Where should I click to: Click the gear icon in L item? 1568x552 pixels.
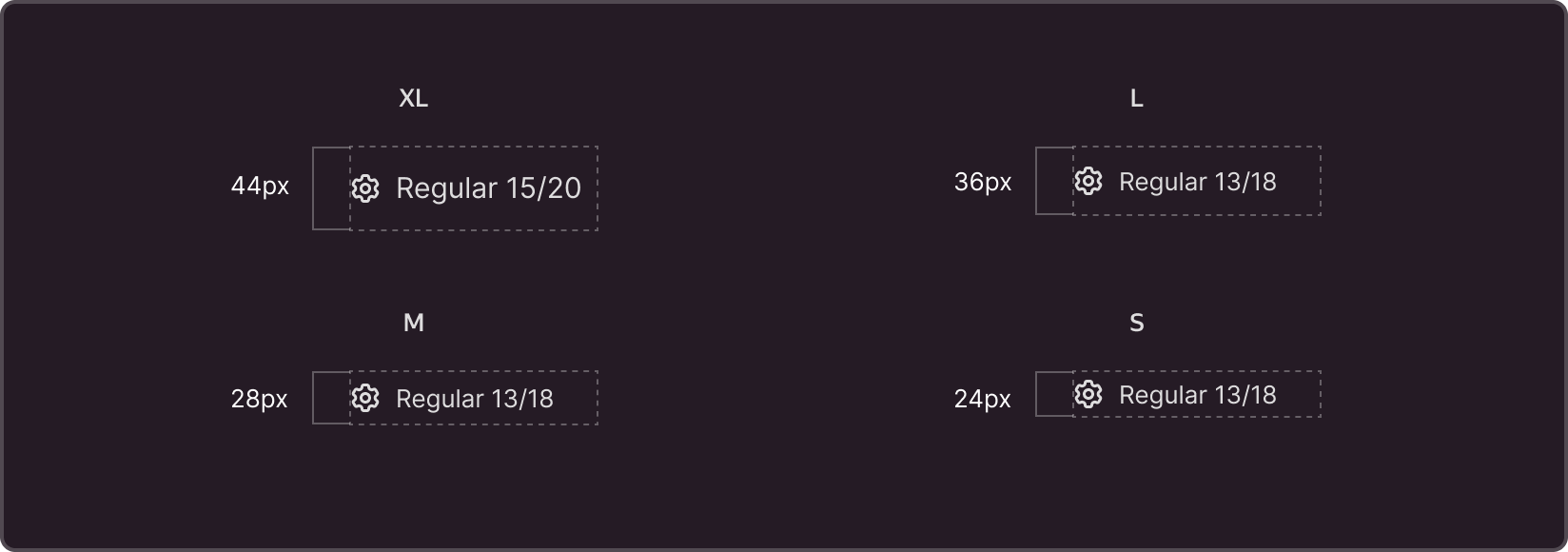(1088, 181)
